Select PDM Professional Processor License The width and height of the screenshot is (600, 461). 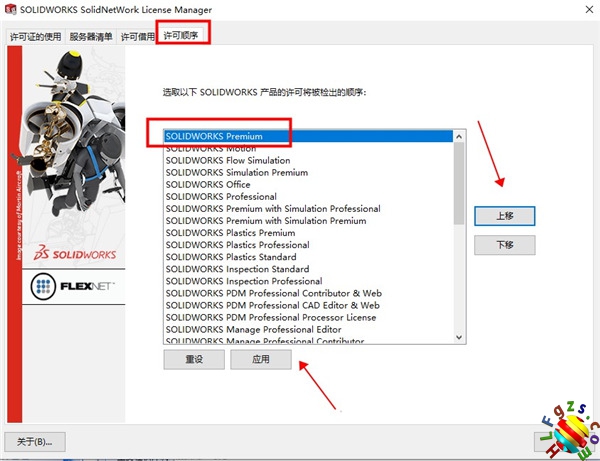pyautogui.click(x=309, y=317)
